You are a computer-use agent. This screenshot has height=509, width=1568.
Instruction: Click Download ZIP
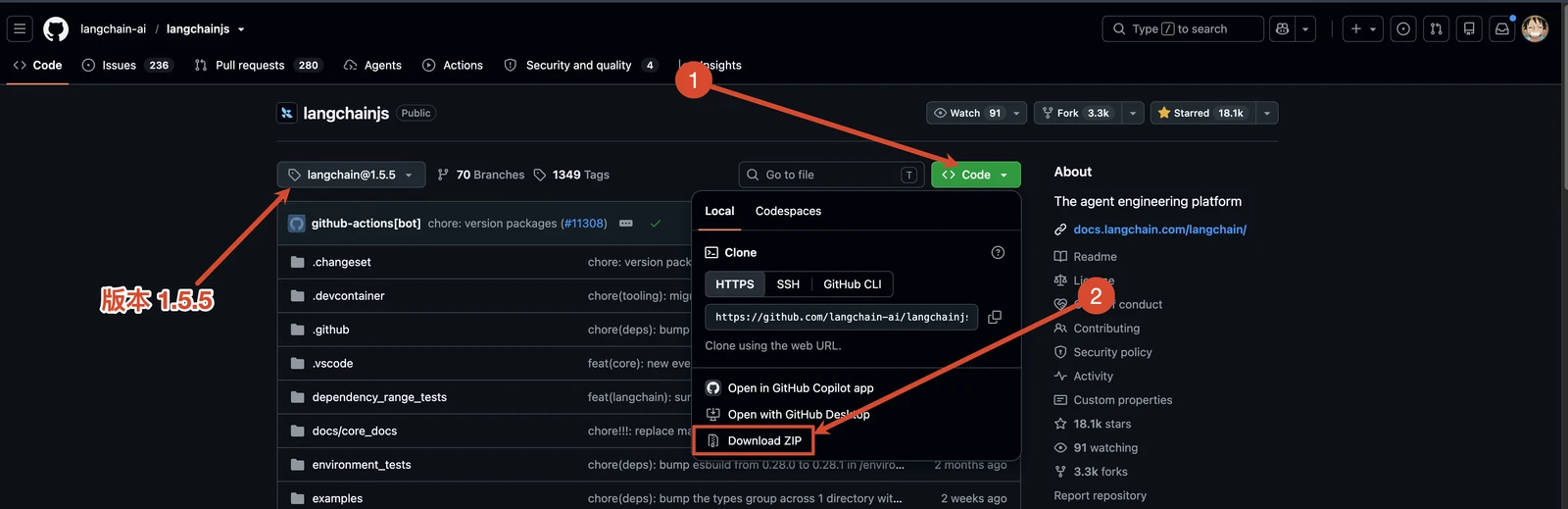pyautogui.click(x=754, y=440)
